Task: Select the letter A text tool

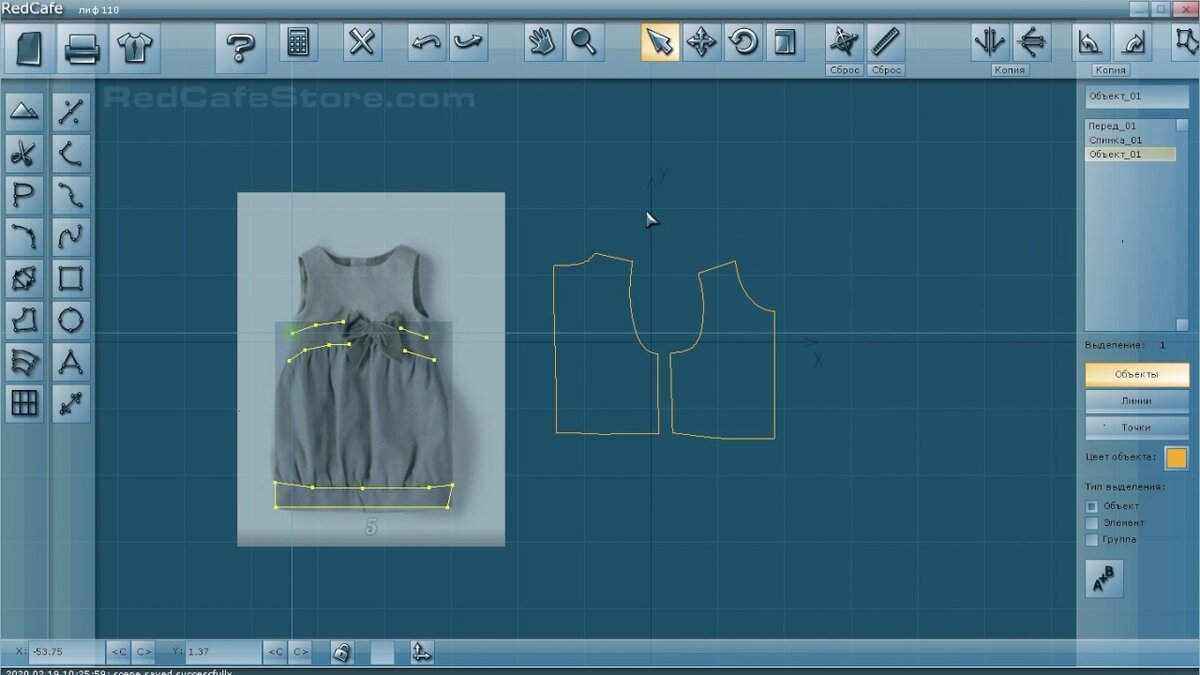Action: tap(71, 361)
